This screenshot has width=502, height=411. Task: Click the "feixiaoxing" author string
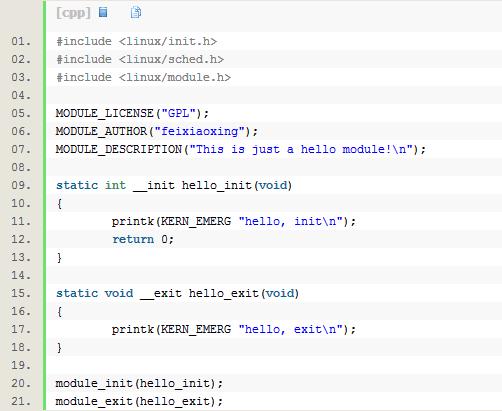coord(200,131)
